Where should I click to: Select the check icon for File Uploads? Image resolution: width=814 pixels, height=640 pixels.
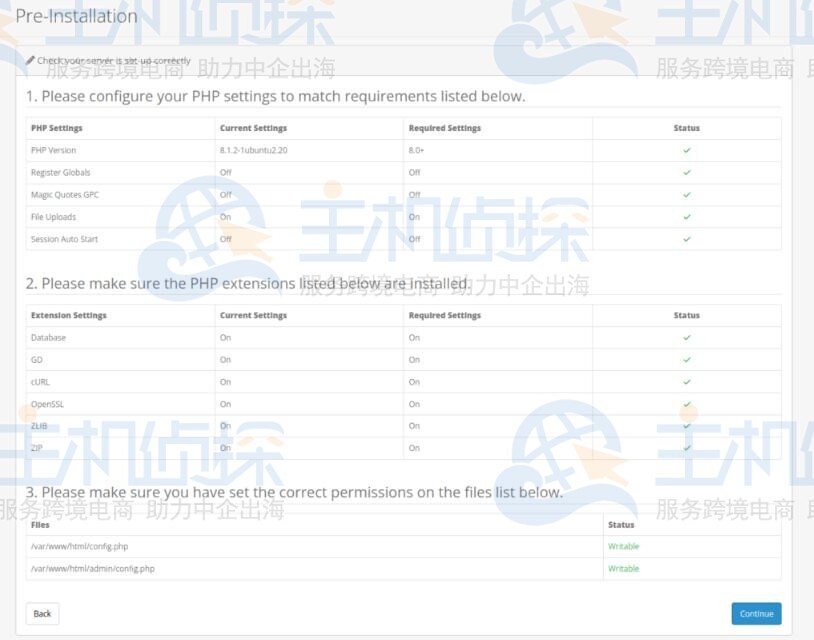pos(686,217)
